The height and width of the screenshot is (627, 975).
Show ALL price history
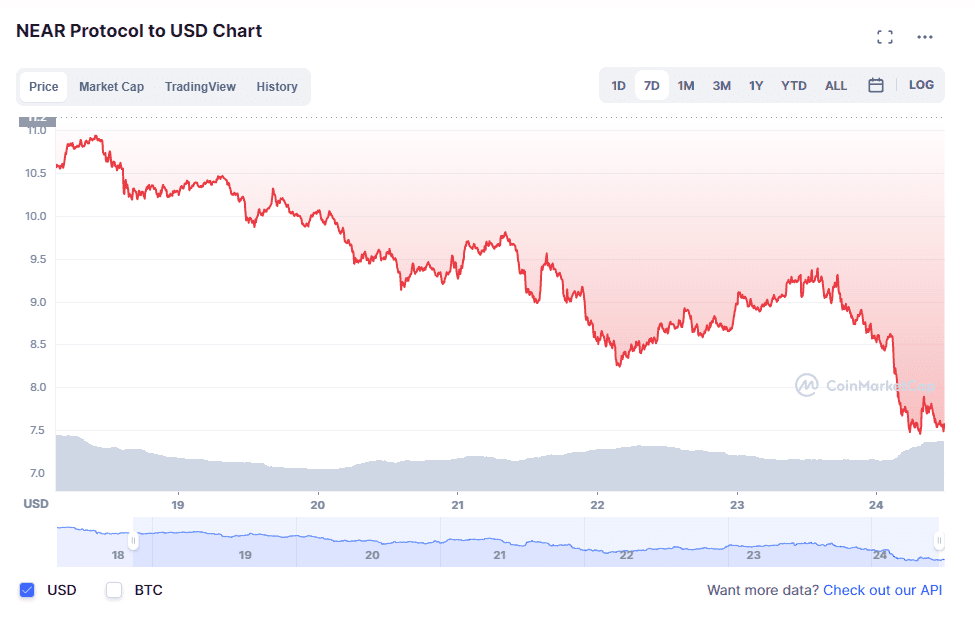(836, 85)
